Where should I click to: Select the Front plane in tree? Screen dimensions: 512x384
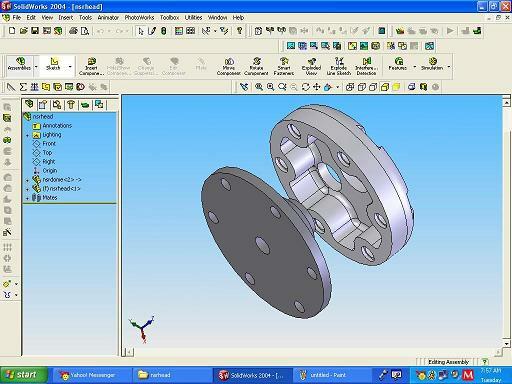(x=49, y=144)
